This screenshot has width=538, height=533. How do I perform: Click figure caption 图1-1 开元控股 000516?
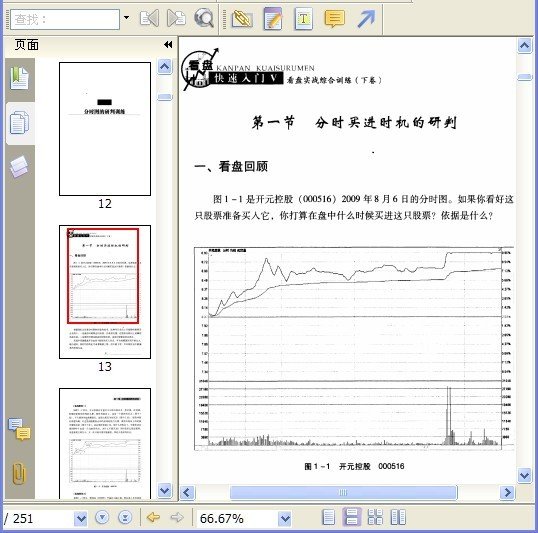[x=354, y=466]
